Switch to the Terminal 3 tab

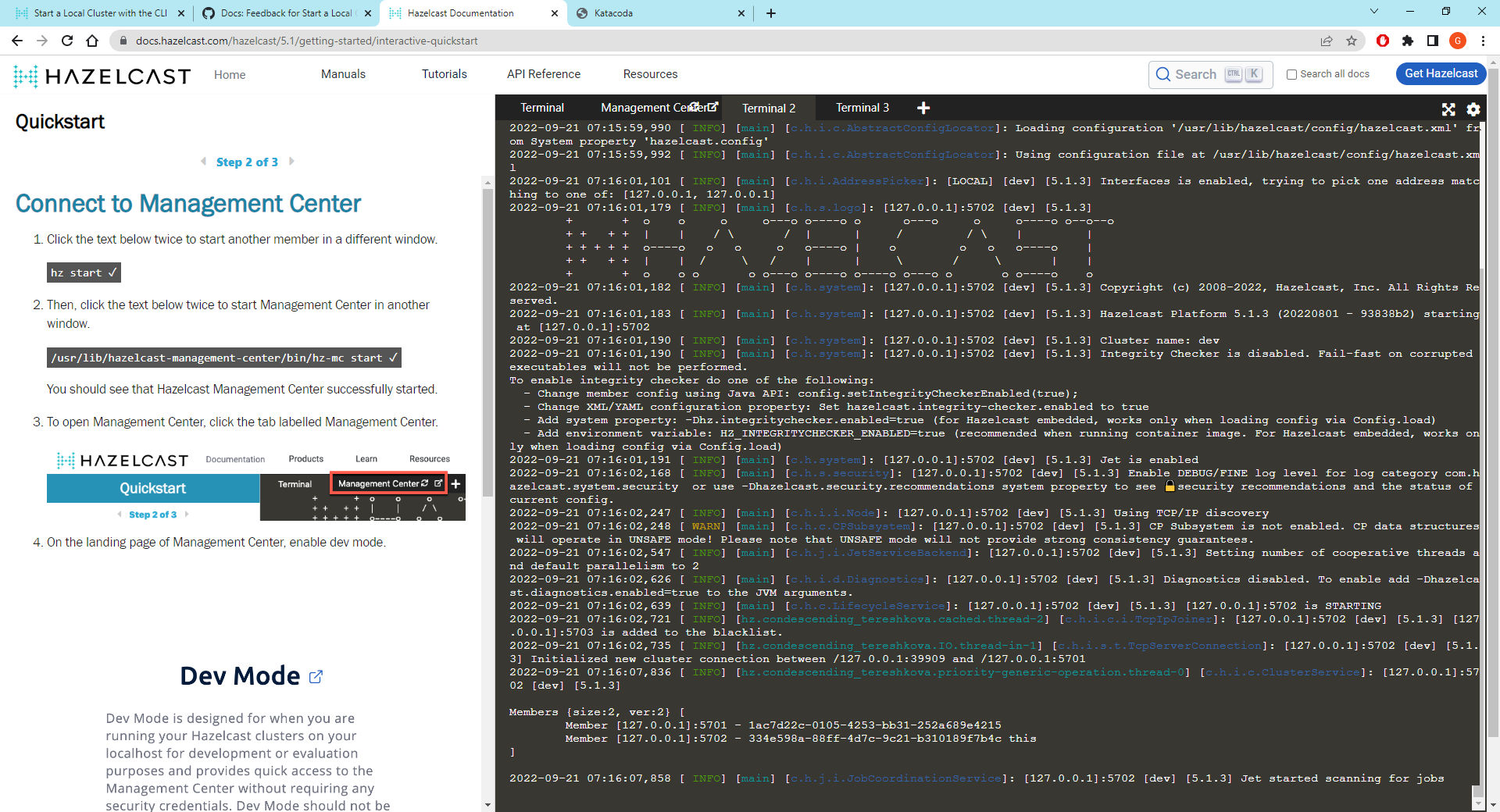pyautogui.click(x=862, y=107)
